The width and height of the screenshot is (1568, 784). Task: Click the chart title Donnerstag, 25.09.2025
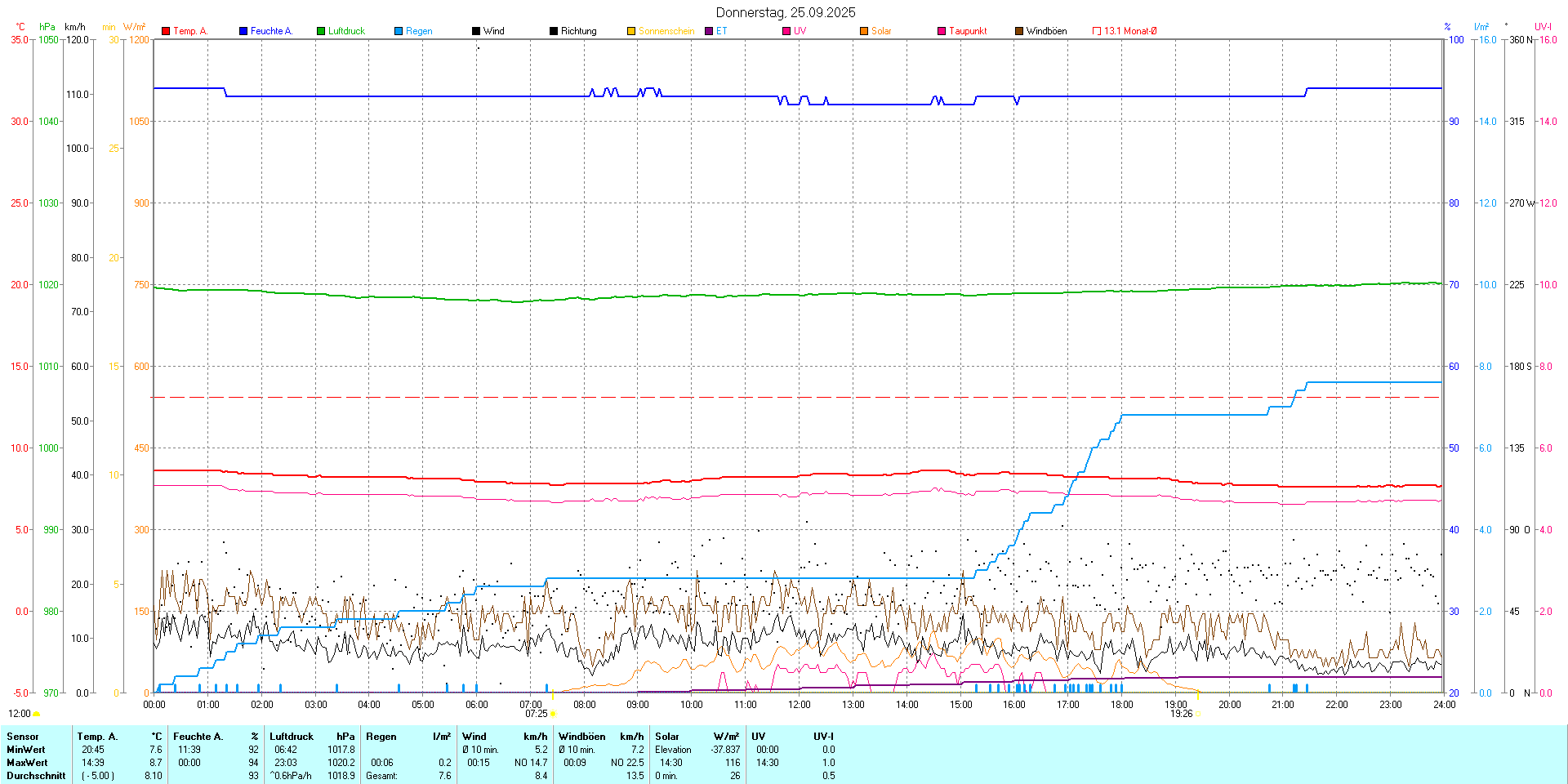(x=785, y=12)
